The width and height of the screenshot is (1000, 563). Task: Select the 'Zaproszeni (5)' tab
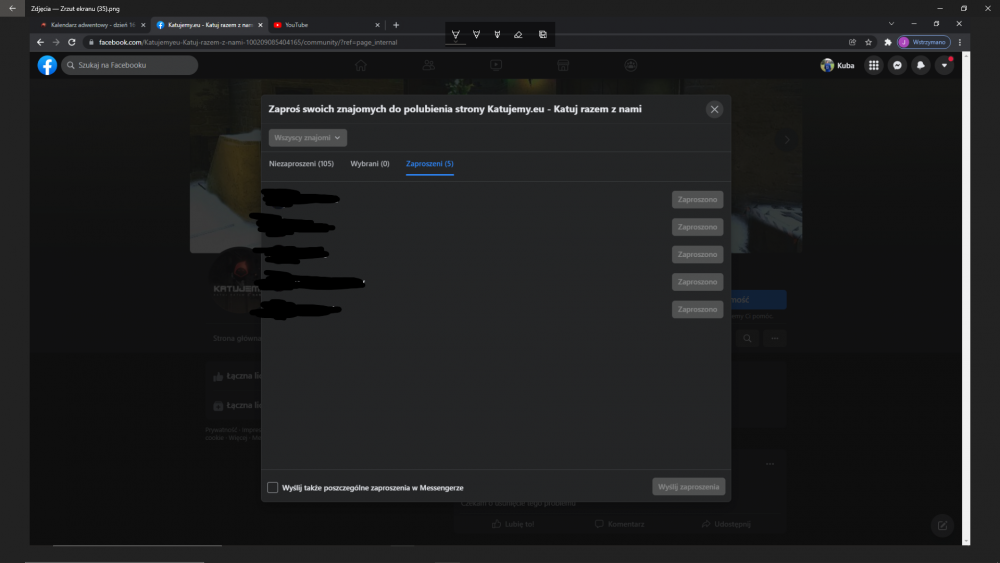coord(430,164)
